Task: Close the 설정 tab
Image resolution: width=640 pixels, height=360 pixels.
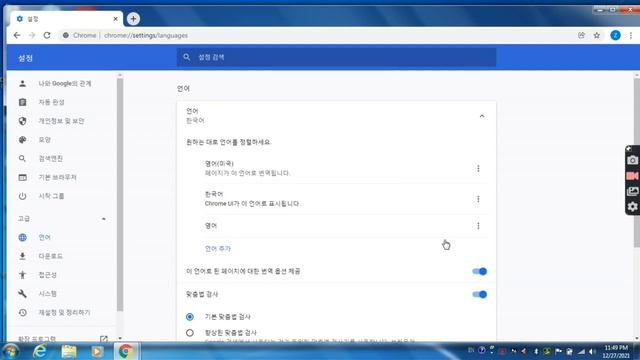Action: 116,19
